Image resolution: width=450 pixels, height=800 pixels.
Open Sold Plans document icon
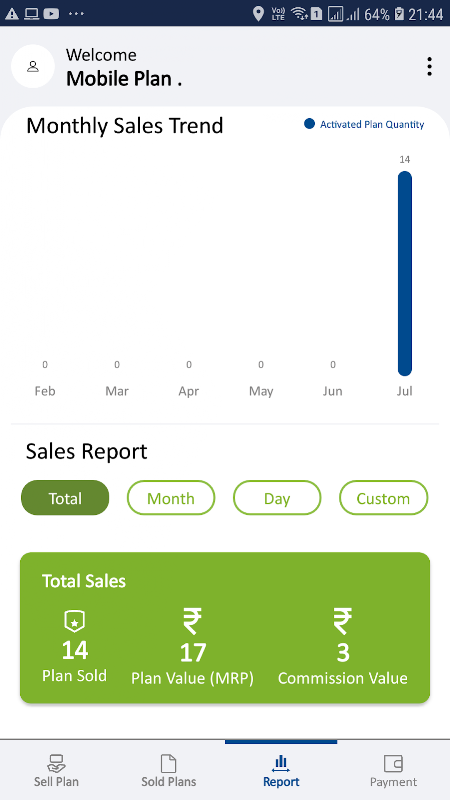point(168,764)
